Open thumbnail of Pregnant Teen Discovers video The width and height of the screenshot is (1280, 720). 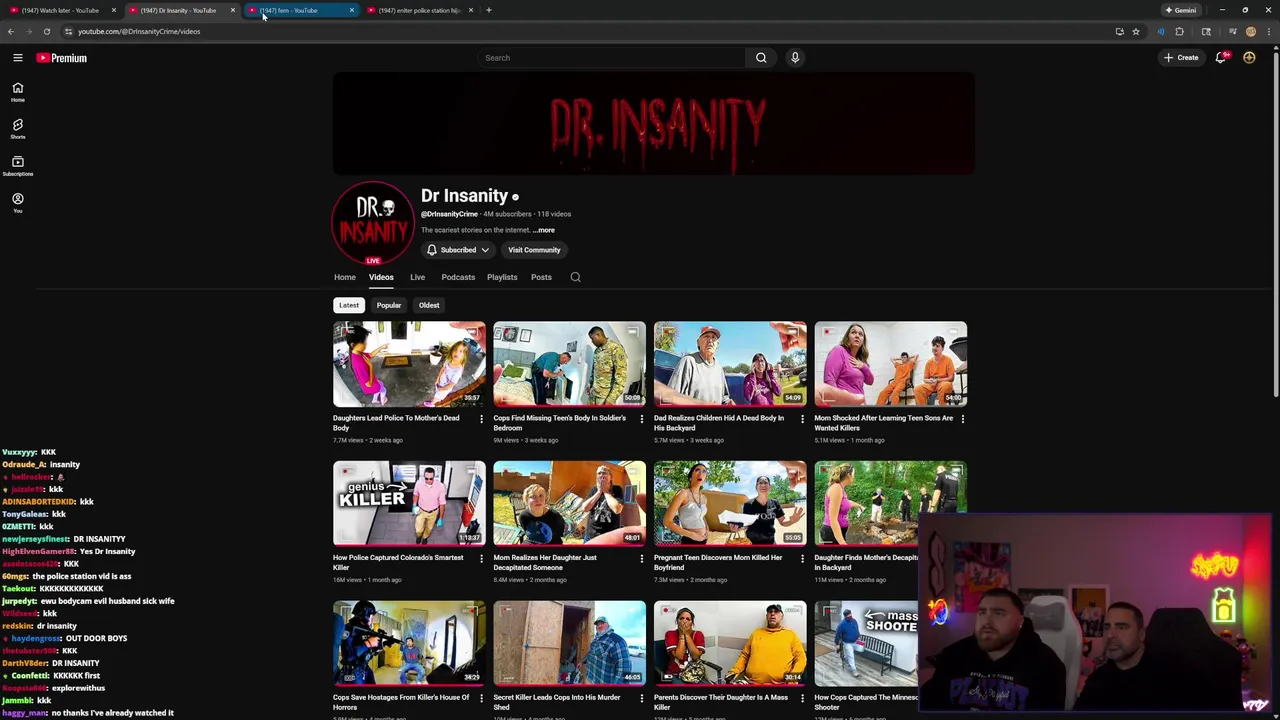pyautogui.click(x=730, y=503)
